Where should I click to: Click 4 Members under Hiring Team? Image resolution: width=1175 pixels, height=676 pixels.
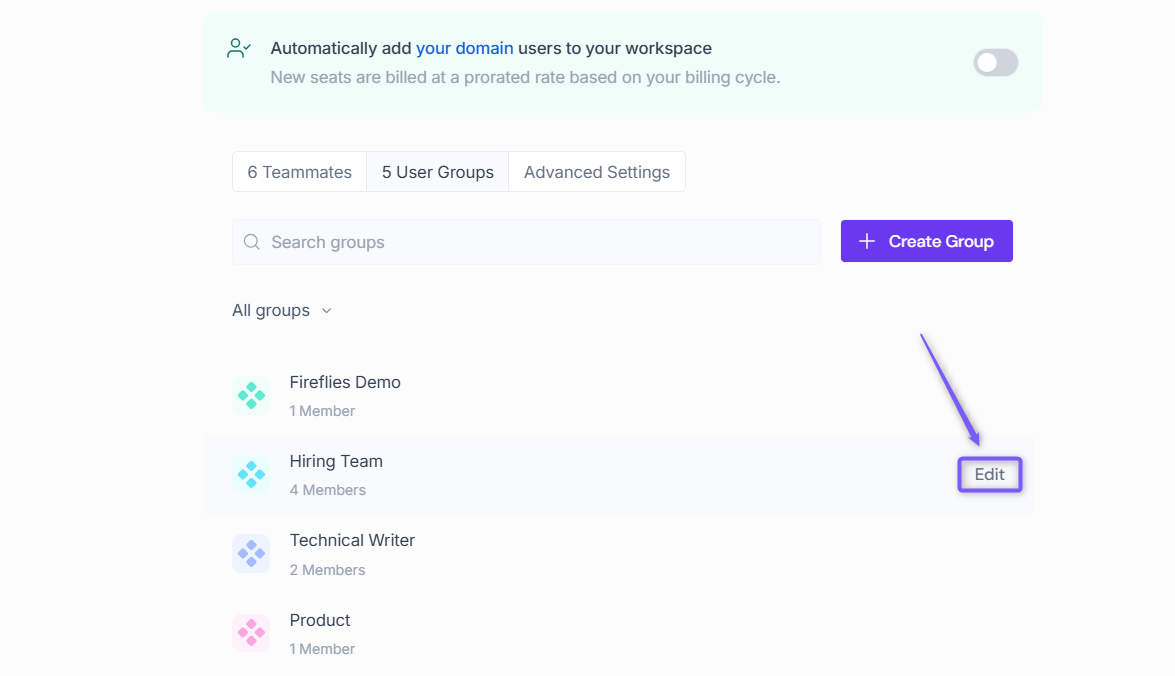(327, 490)
